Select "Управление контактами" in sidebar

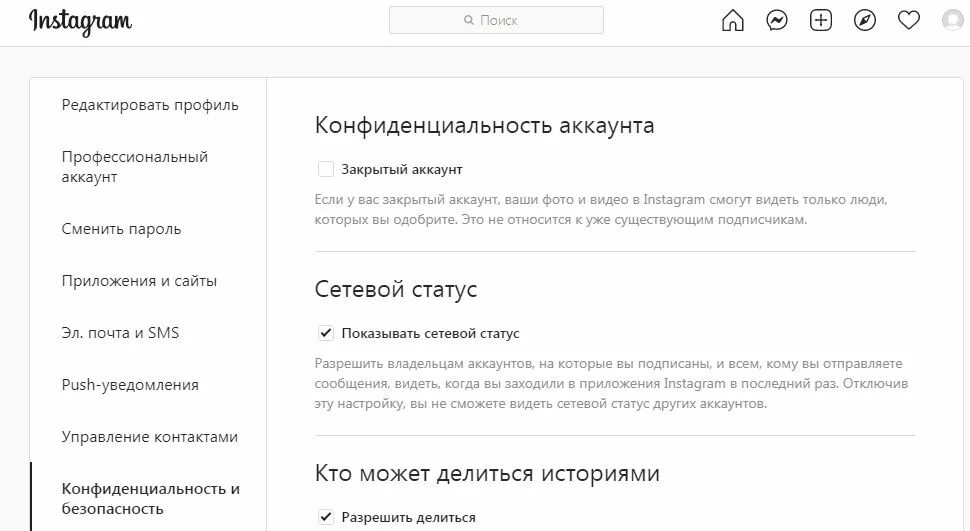coord(150,436)
